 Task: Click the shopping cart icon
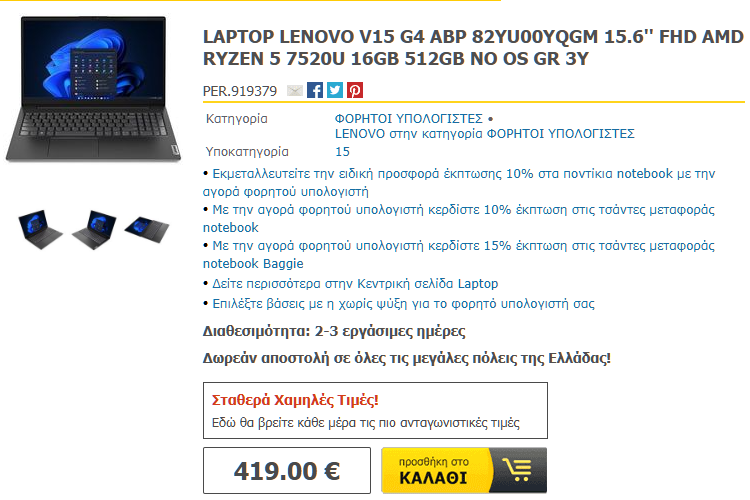point(517,470)
